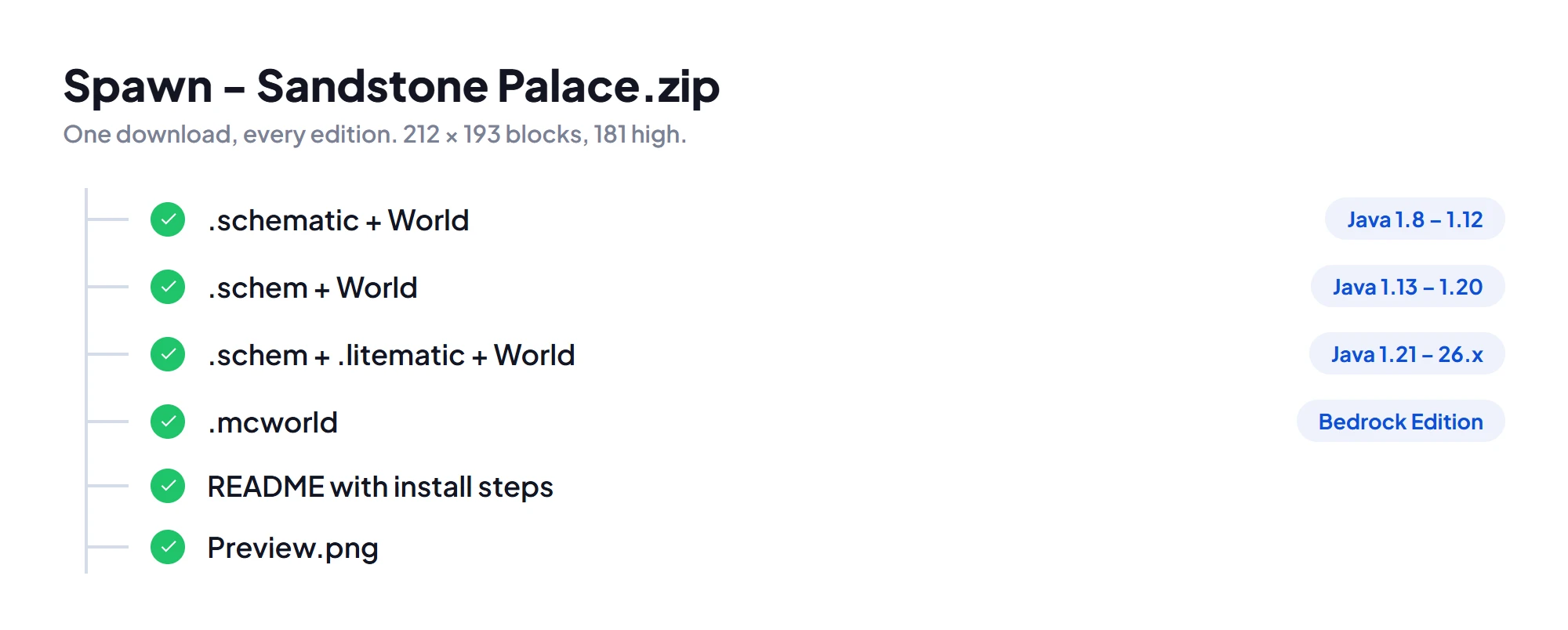Click the check icon beside README with install steps
The image size is (1568, 630).
click(x=168, y=486)
